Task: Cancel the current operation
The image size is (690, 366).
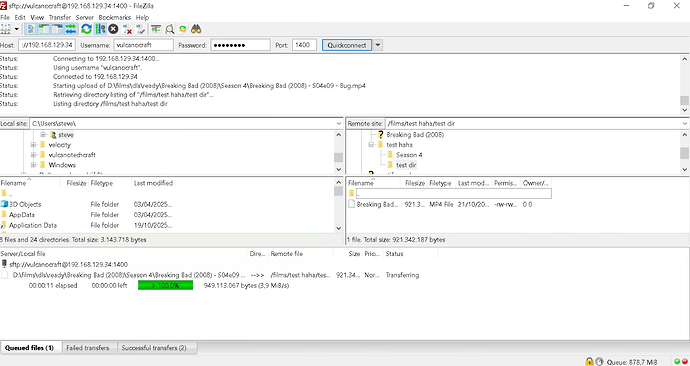Action: coord(113,29)
